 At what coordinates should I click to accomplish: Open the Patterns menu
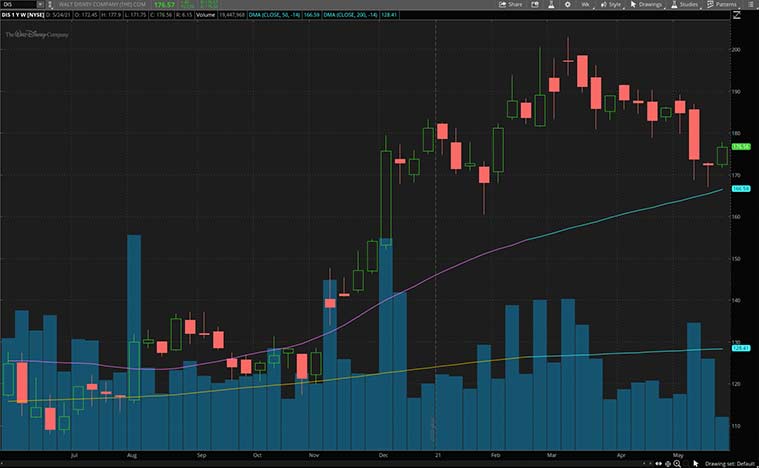pos(722,4)
